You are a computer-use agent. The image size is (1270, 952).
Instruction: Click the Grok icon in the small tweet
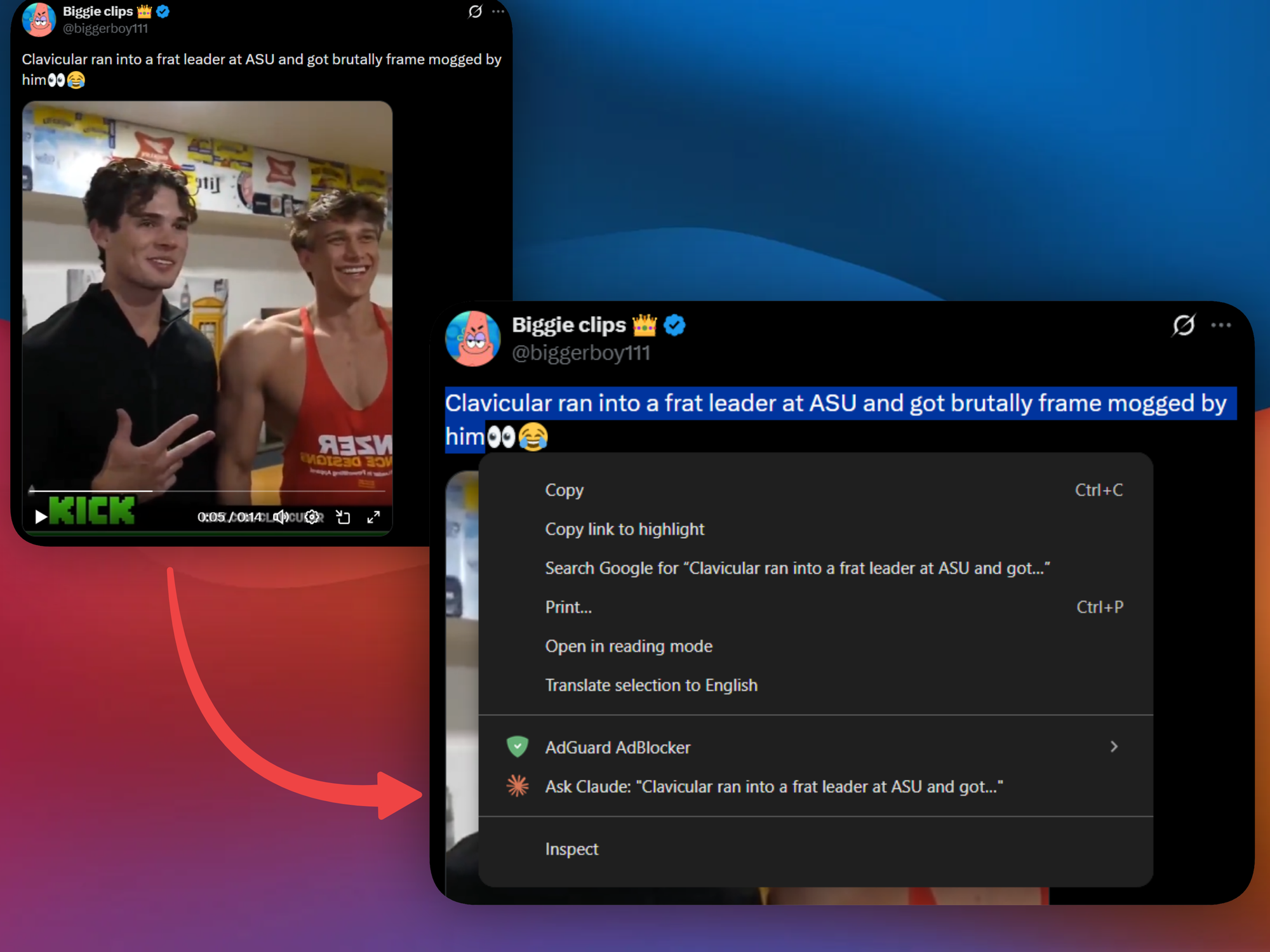(475, 11)
